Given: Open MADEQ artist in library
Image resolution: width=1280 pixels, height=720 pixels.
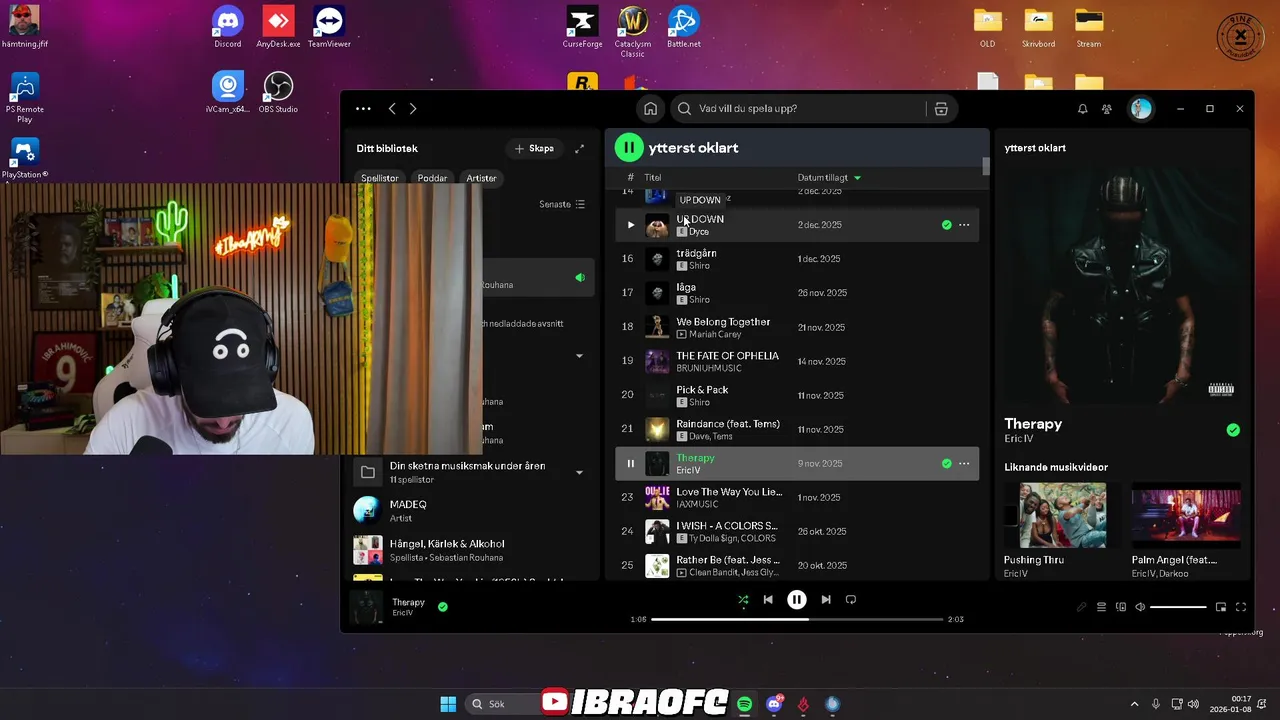Looking at the screenshot, I should pos(472,511).
